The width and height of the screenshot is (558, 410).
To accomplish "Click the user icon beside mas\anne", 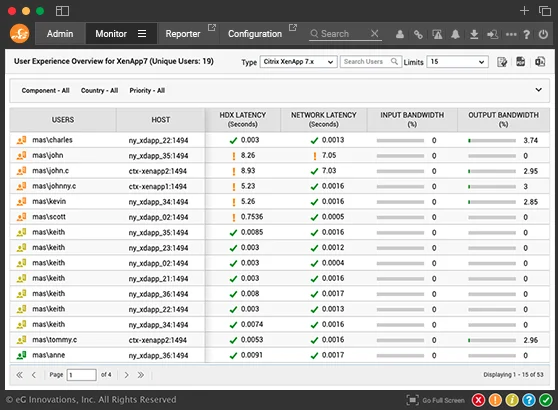I will click(x=21, y=355).
